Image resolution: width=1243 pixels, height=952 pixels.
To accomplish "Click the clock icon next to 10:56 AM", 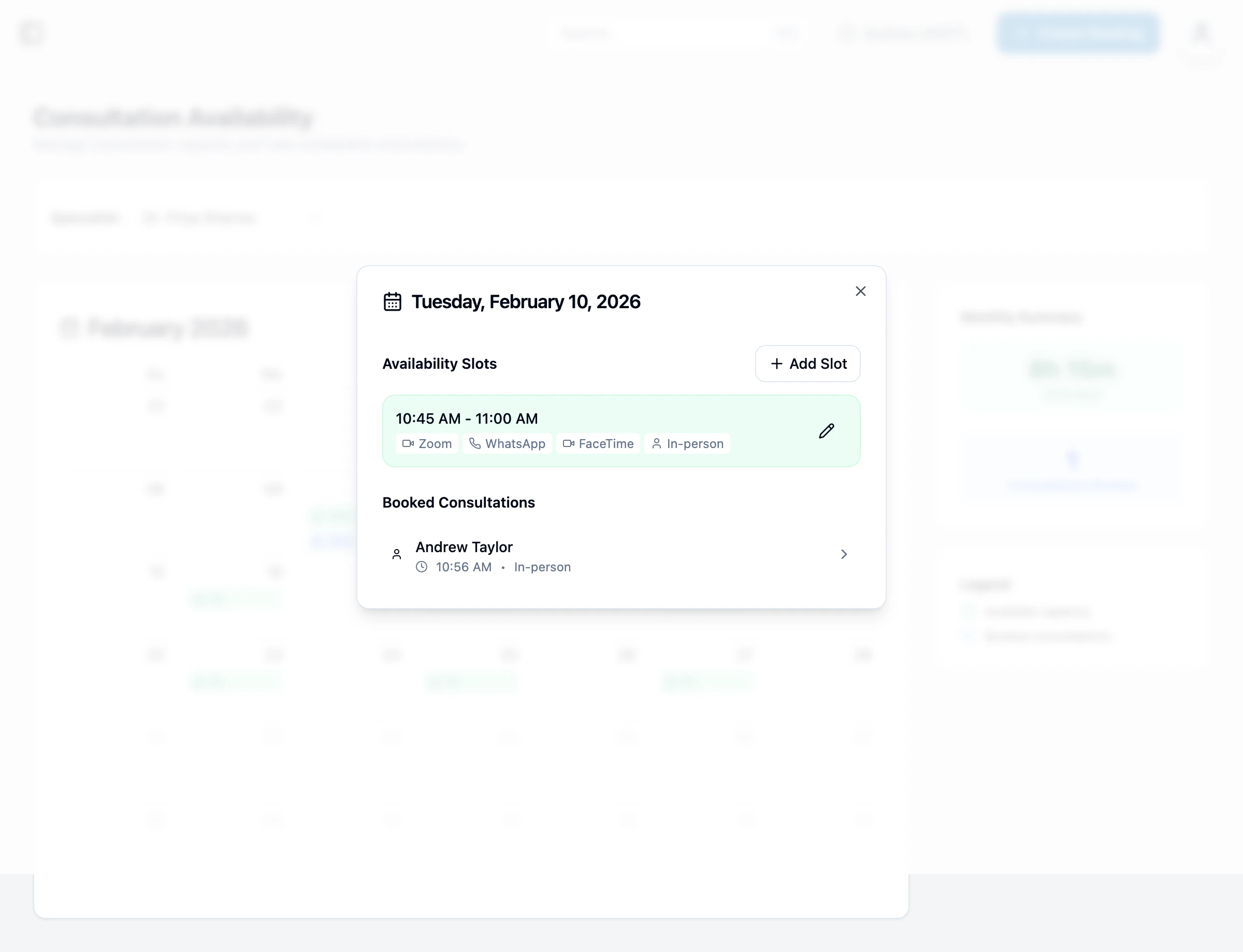I will coord(422,567).
